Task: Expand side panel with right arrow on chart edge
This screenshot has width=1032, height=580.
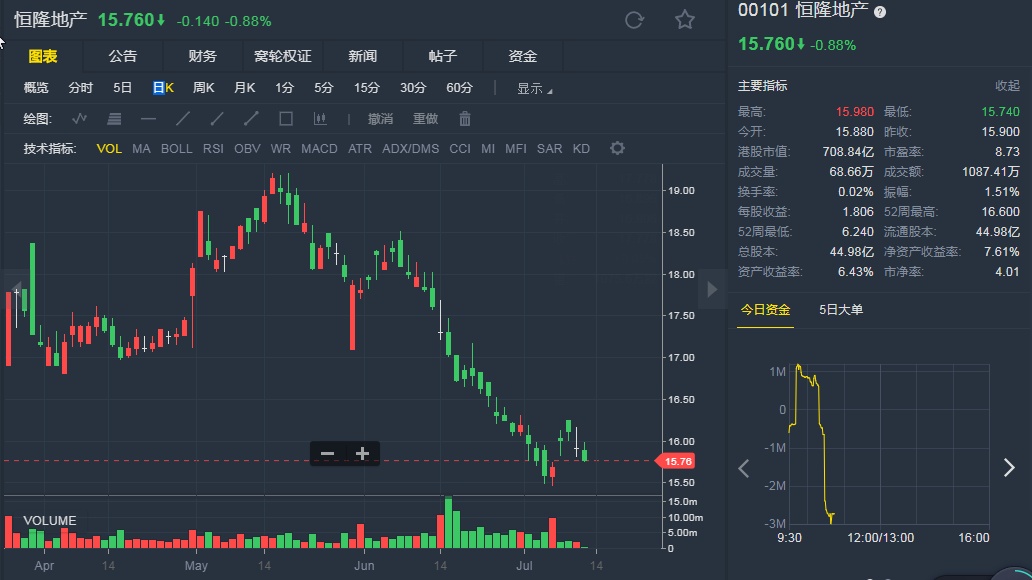Action: click(712, 289)
